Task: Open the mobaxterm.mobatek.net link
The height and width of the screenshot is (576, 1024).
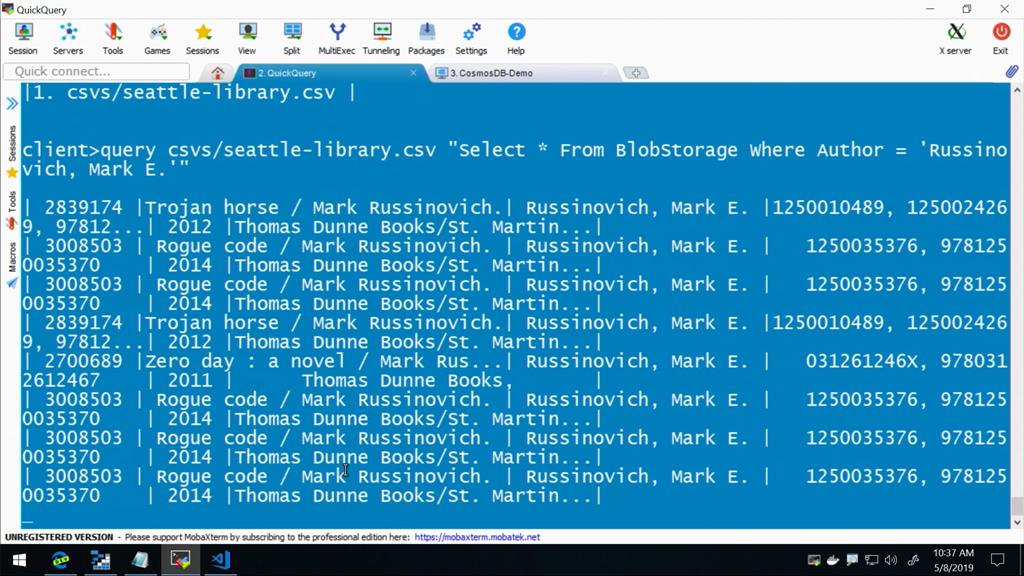Action: click(477, 537)
